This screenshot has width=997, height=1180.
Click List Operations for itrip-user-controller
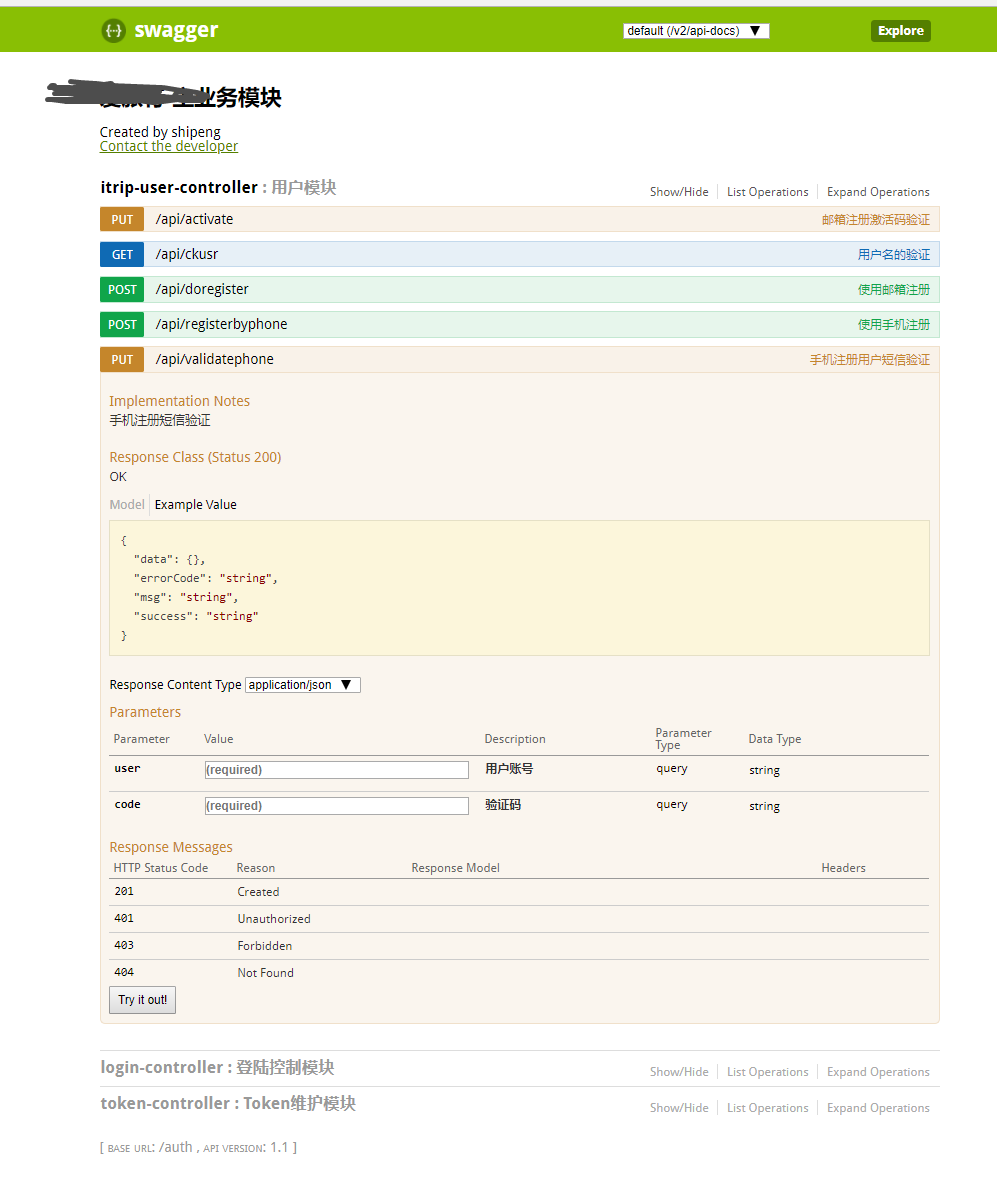point(768,192)
